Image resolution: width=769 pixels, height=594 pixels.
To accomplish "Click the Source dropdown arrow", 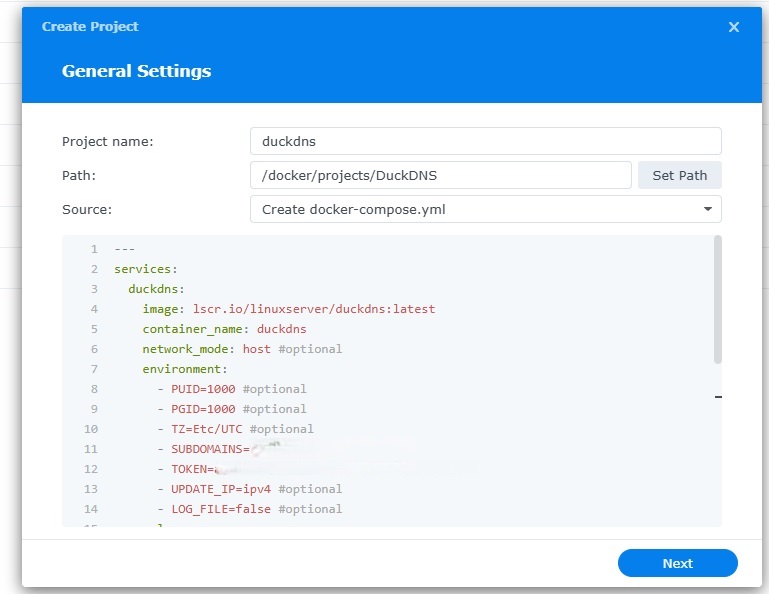I will (x=707, y=209).
